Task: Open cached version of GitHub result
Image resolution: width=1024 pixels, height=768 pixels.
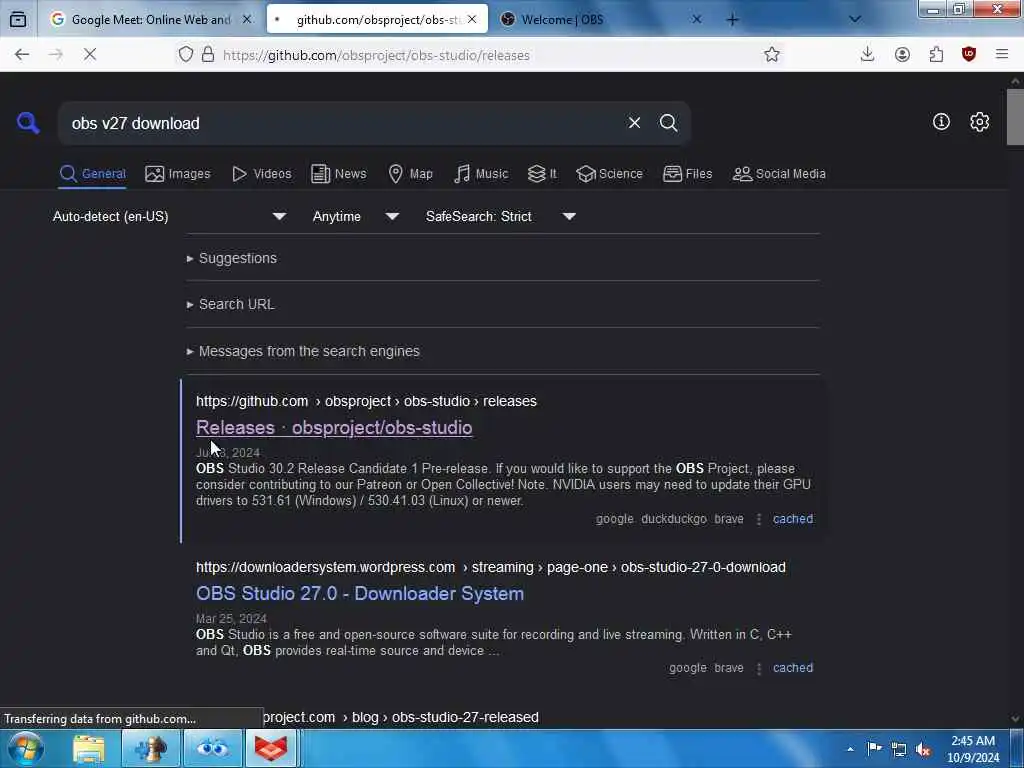Action: click(x=793, y=519)
